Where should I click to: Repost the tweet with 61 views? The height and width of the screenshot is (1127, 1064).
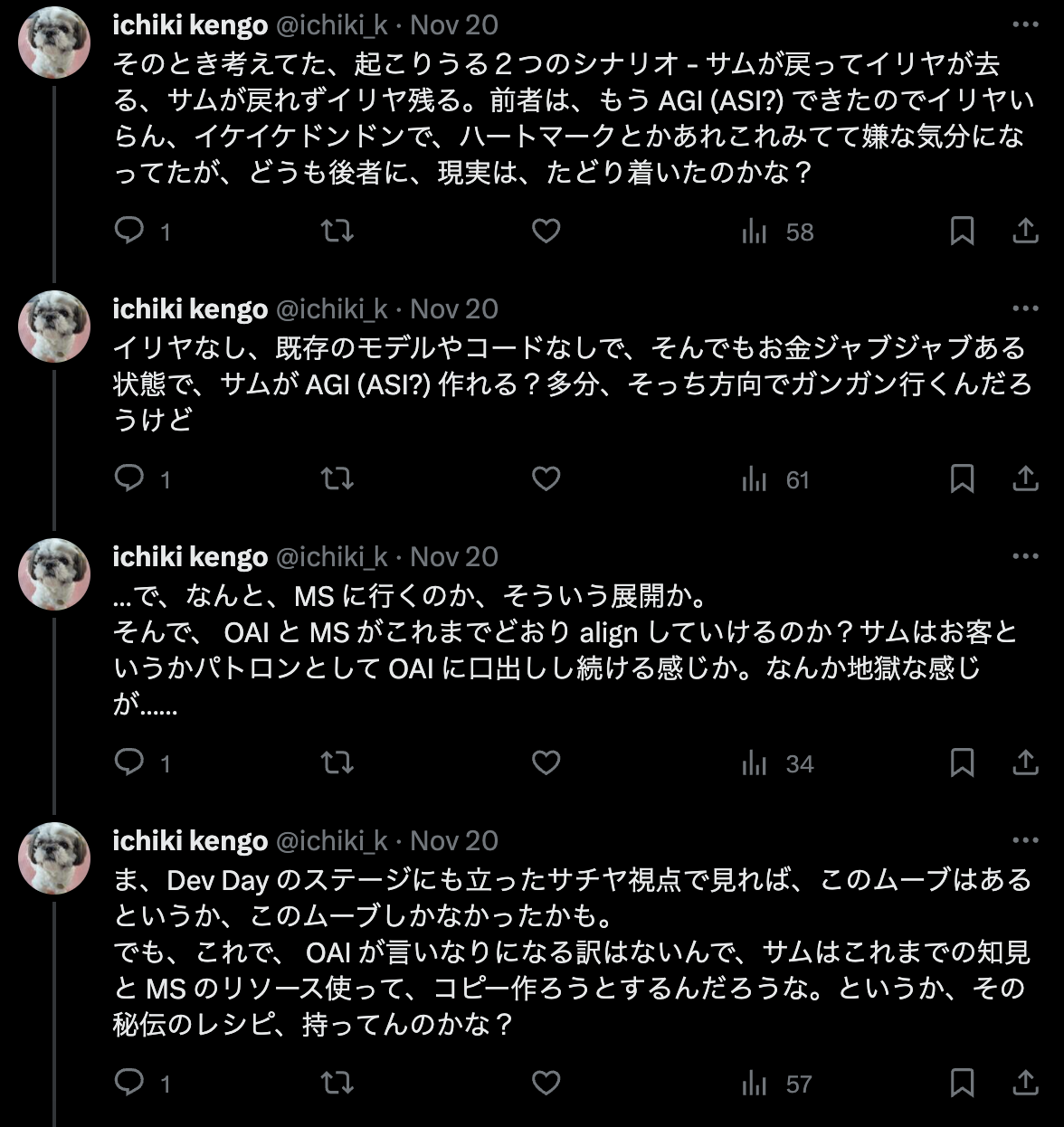pos(337,478)
